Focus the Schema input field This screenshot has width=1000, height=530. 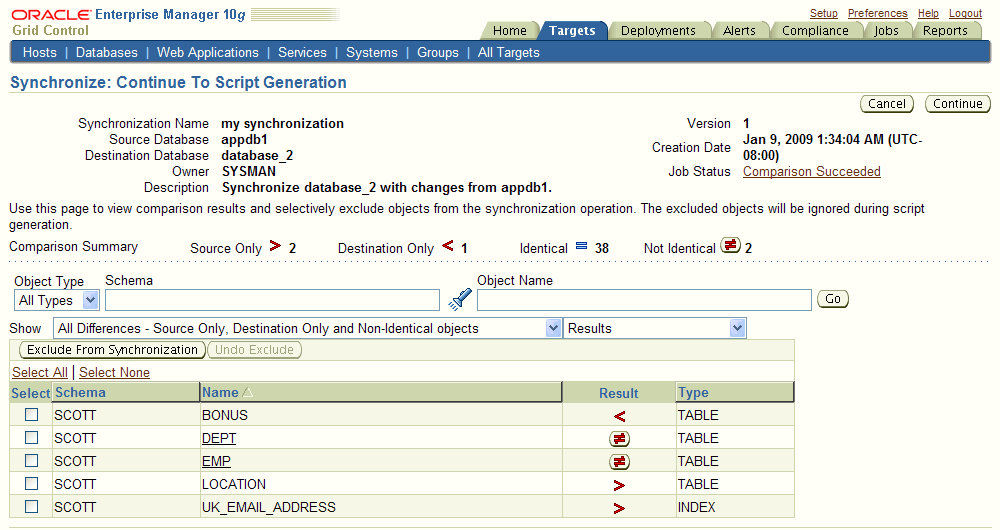(272, 300)
